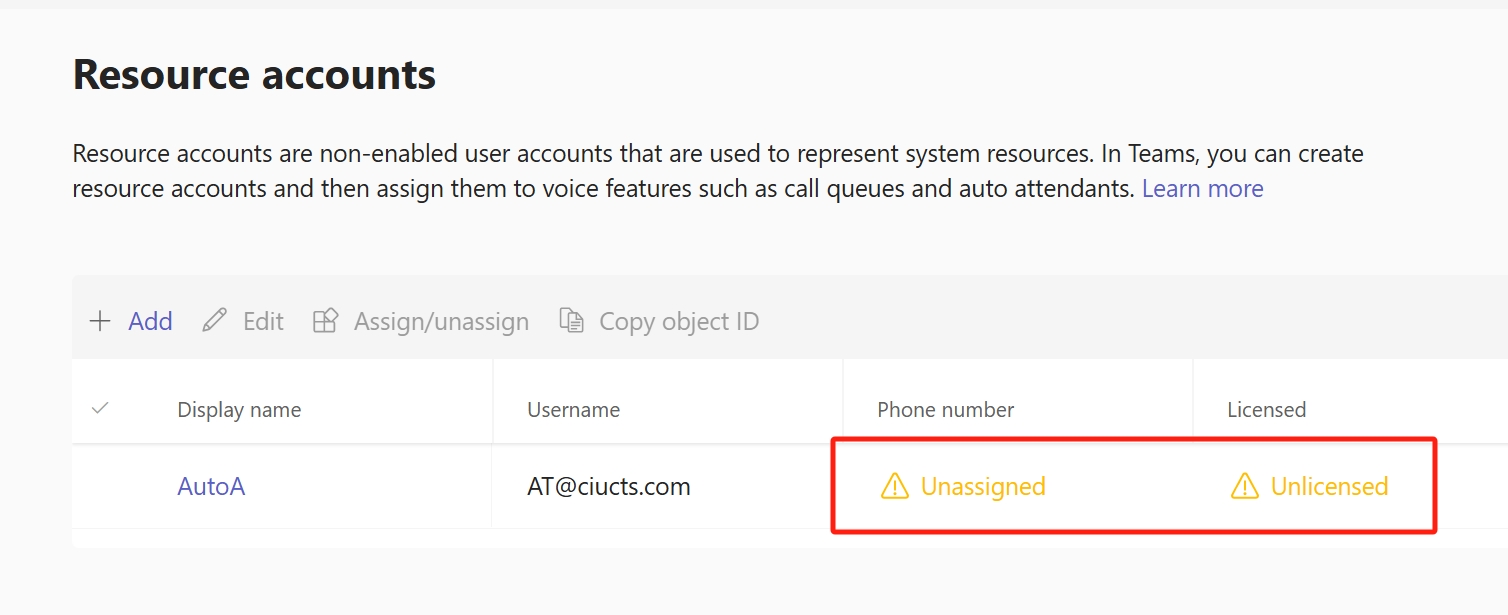This screenshot has width=1508, height=615.
Task: Sort by the Username column header
Action: pyautogui.click(x=573, y=410)
